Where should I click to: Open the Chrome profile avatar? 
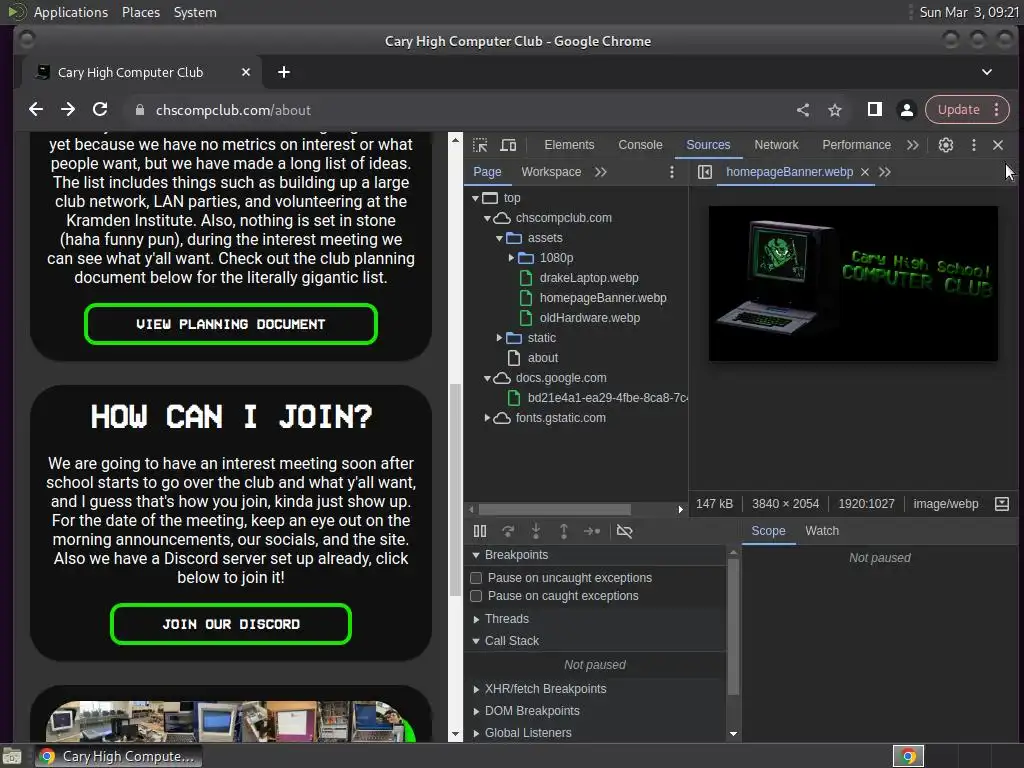click(x=906, y=110)
